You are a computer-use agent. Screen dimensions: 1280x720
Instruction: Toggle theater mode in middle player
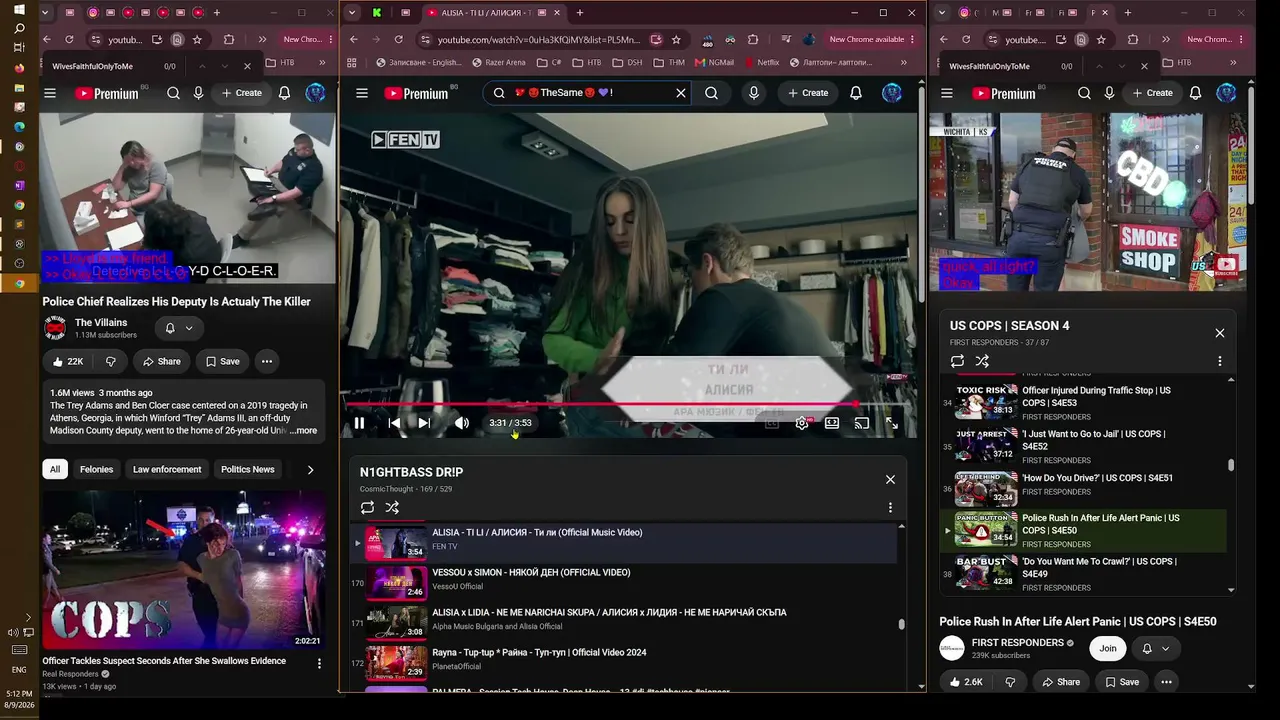[832, 423]
